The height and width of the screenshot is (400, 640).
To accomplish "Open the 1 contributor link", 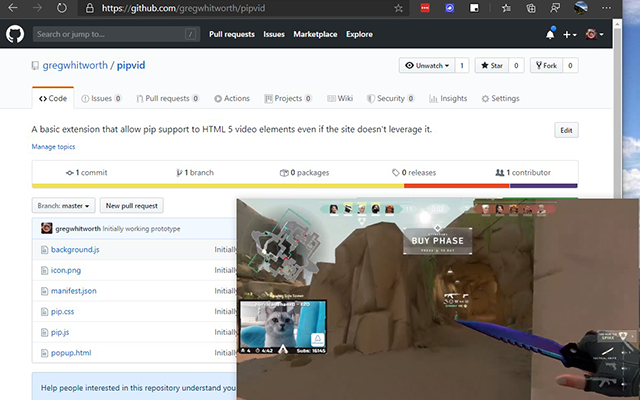I will click(x=523, y=173).
